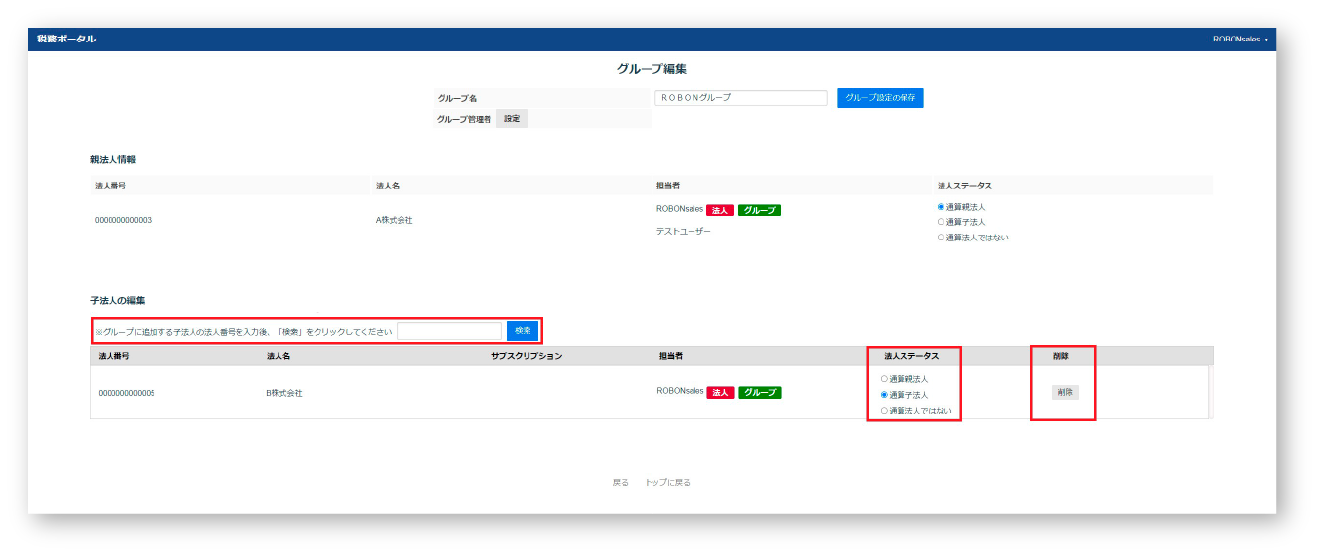Select 通算子法人 radio for B株式会社
The width and height of the screenshot is (1319, 556).
tap(884, 395)
